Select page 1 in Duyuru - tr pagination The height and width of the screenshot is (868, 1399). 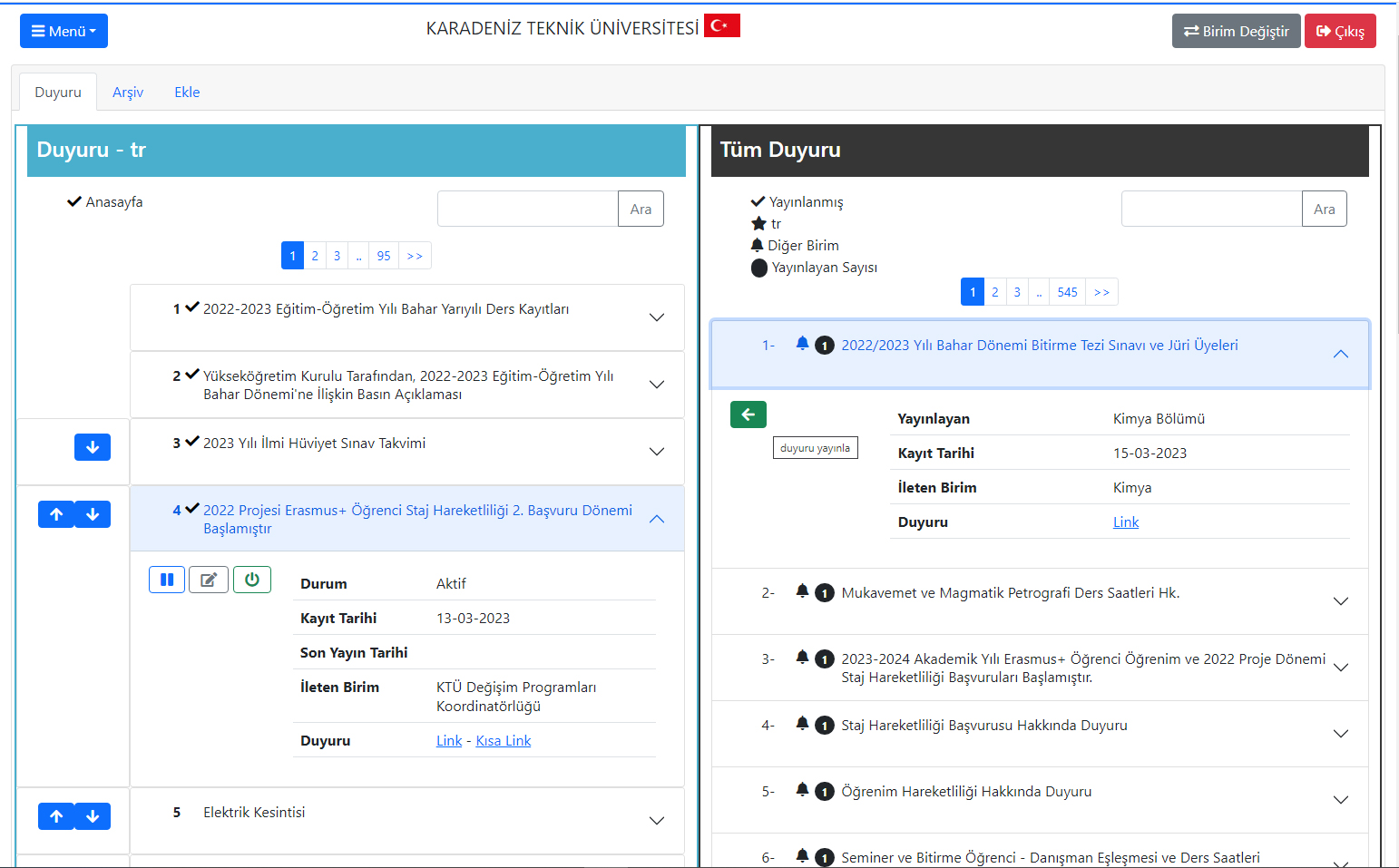coord(292,256)
